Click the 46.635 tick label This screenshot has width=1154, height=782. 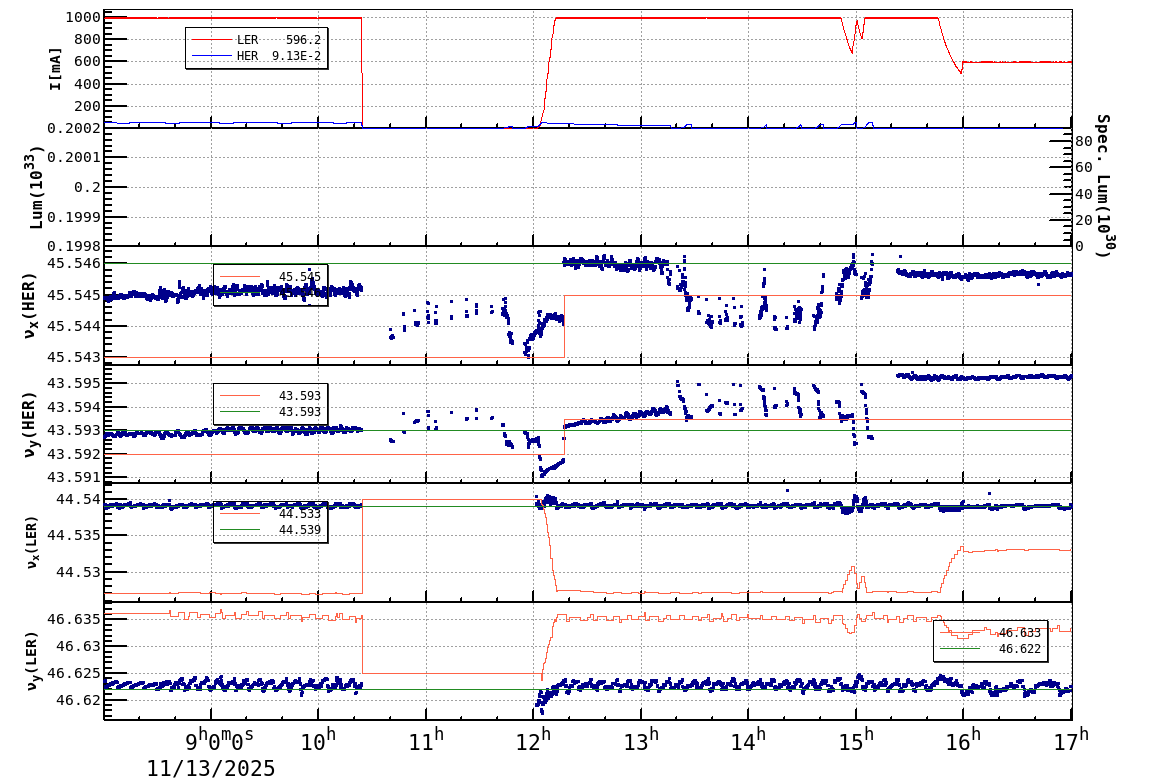coord(74,619)
